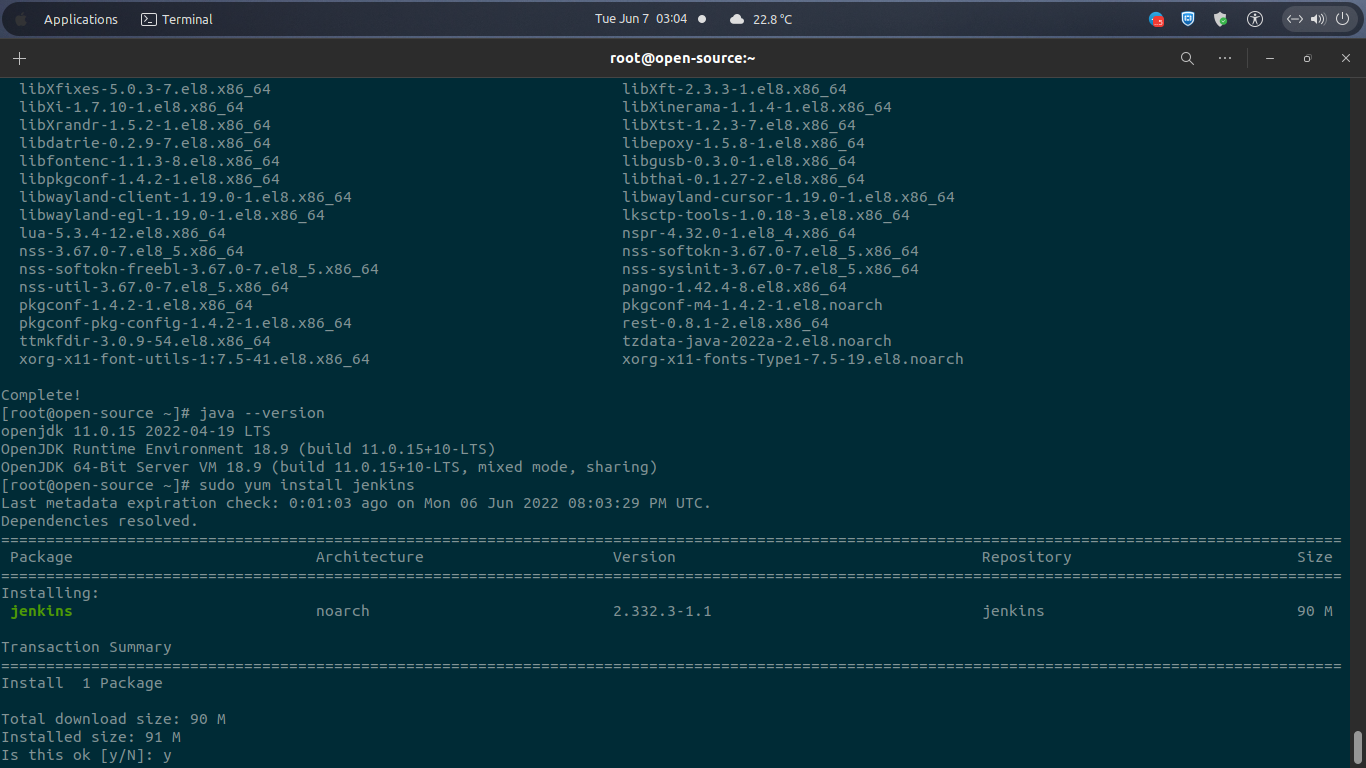Click the jenkins repository value in table
This screenshot has width=1366, height=768.
coord(1013,611)
